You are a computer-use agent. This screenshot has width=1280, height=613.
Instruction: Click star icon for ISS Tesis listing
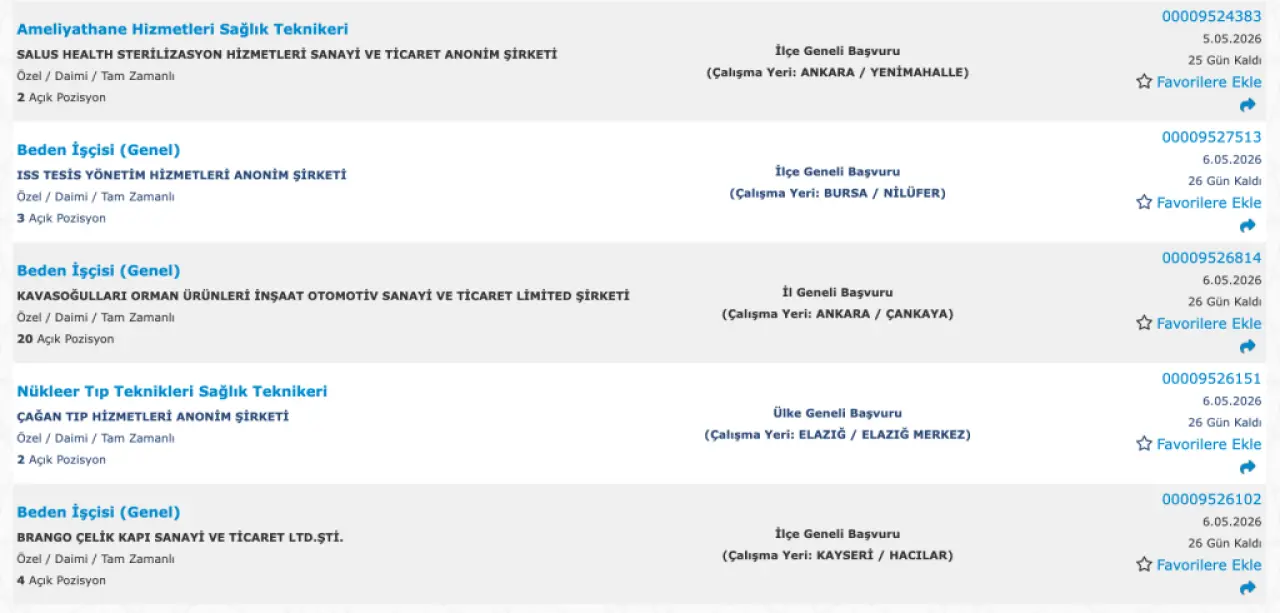coord(1144,203)
